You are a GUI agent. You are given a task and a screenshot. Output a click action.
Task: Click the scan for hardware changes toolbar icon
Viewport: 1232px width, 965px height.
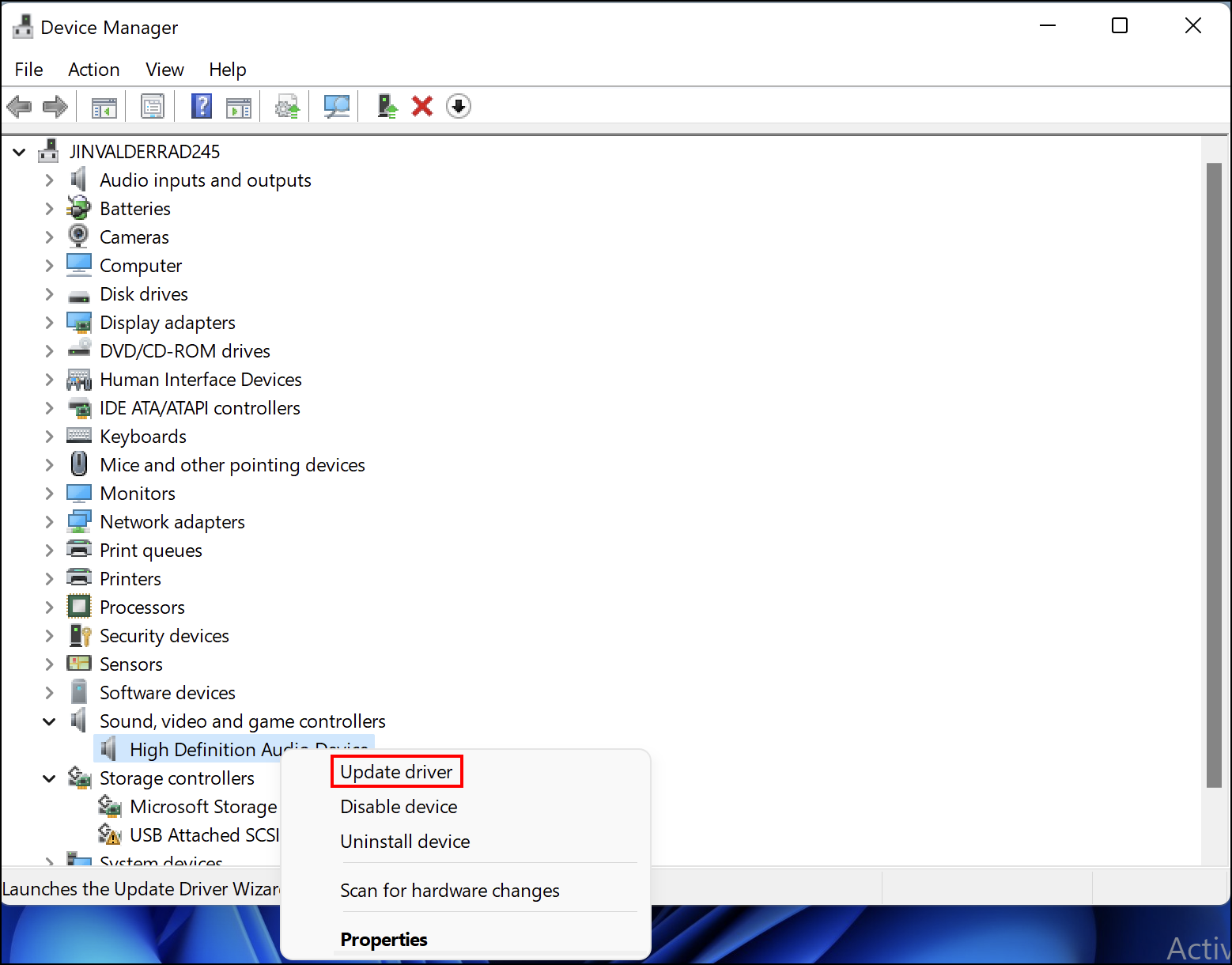point(337,106)
